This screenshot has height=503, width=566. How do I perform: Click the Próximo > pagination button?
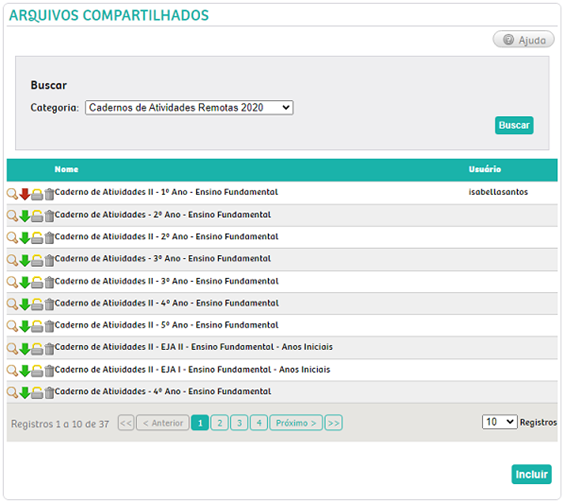296,423
